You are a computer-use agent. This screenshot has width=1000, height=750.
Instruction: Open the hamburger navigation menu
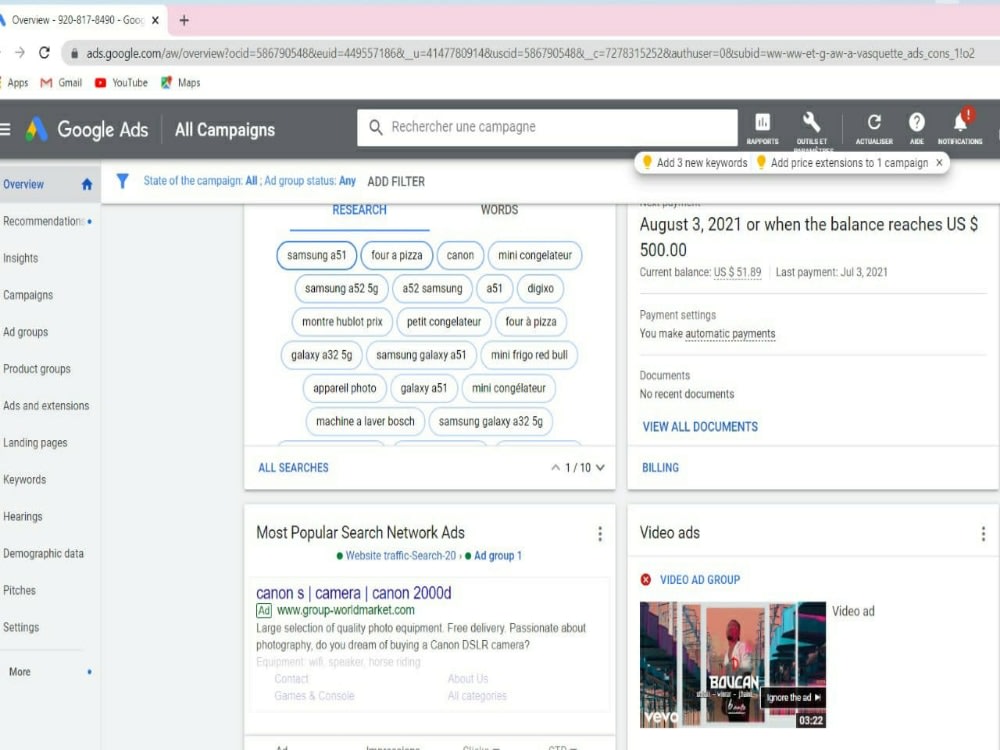[5, 129]
